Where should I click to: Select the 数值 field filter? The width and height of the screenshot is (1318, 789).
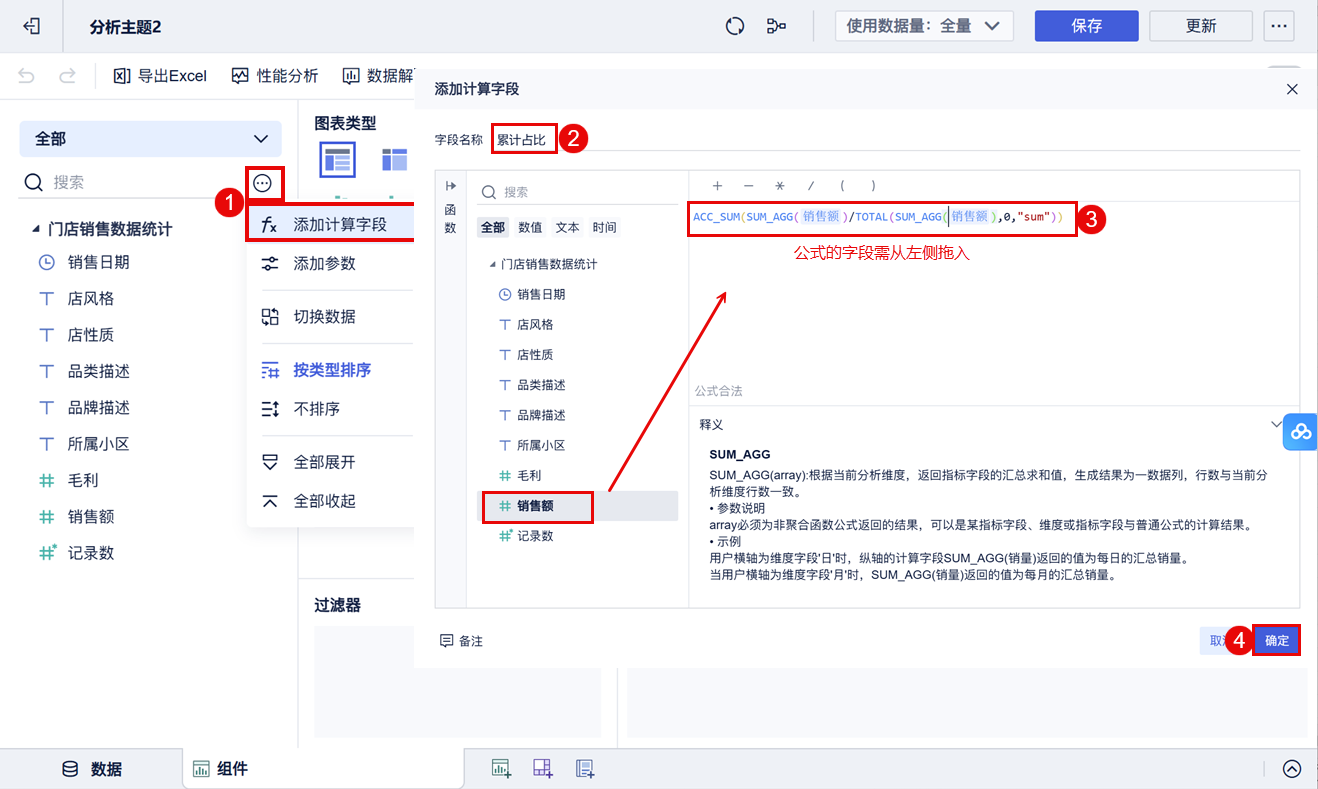point(529,227)
